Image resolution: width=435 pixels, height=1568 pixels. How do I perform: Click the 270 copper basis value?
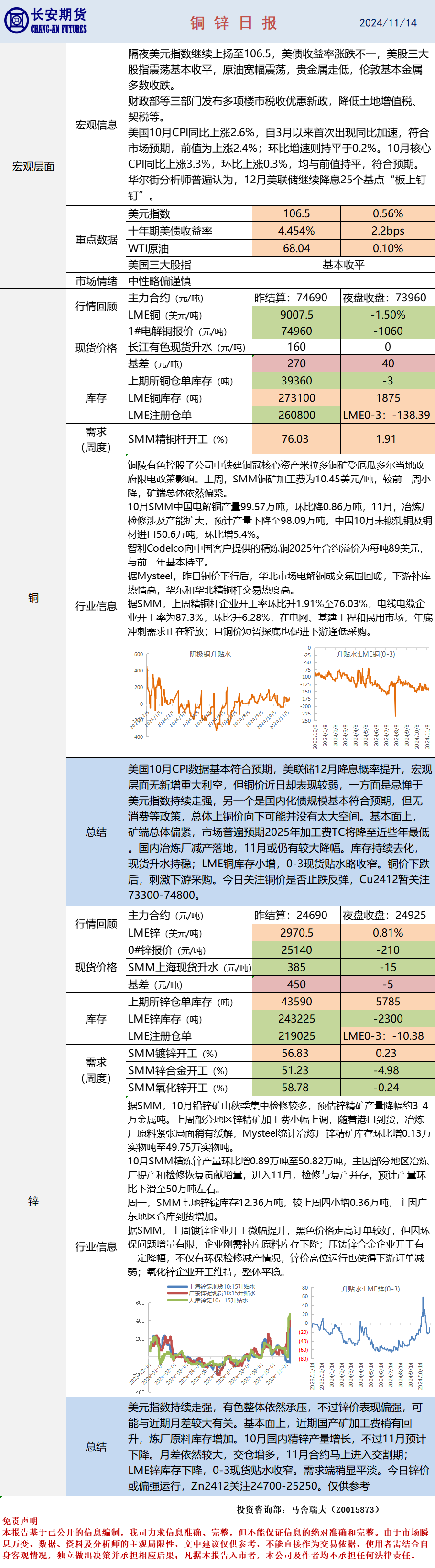pos(296,363)
